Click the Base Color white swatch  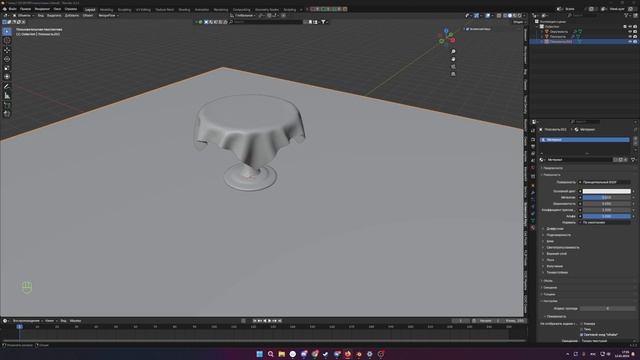[x=607, y=191]
